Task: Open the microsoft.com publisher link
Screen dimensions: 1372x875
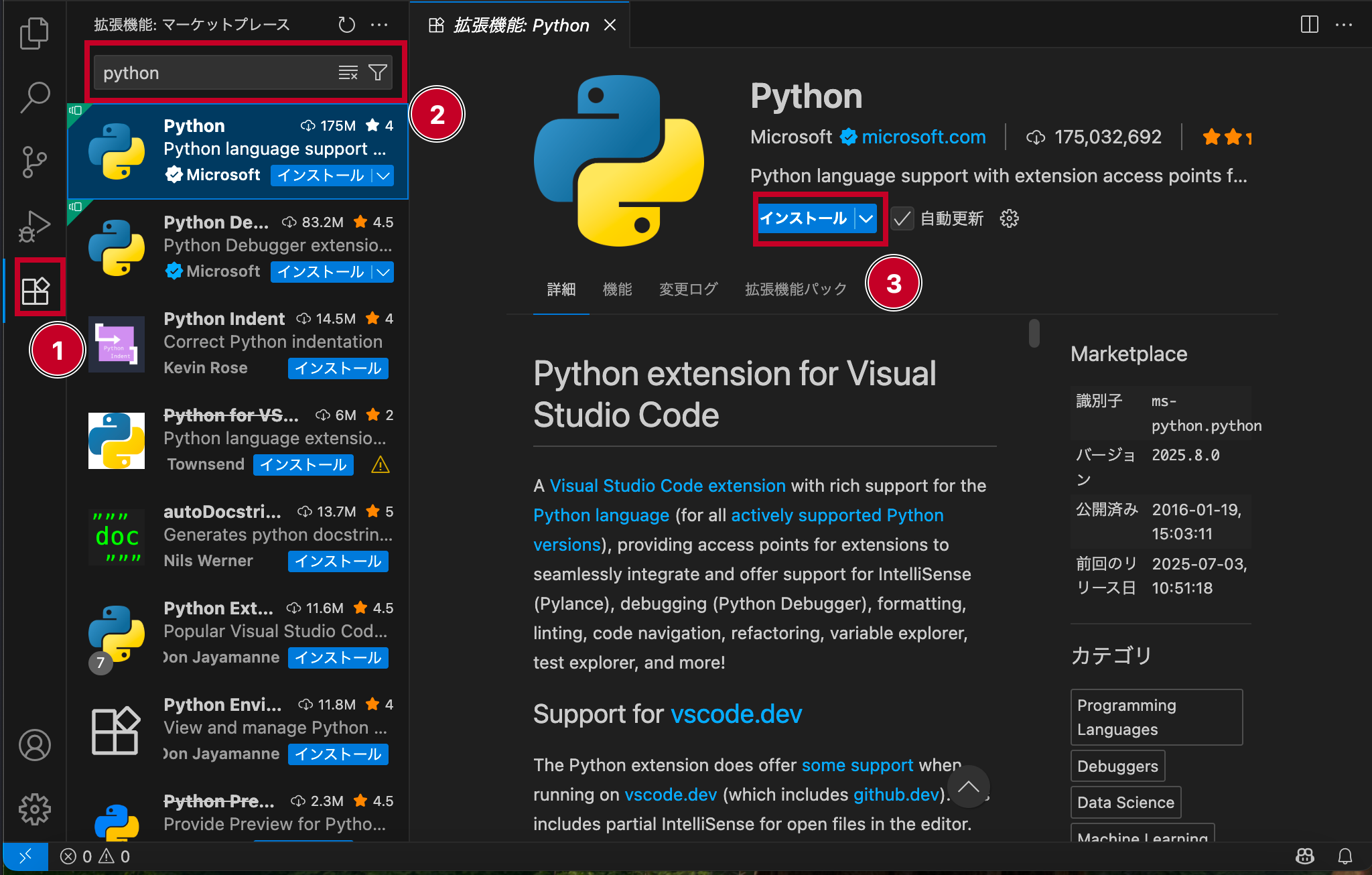Action: pyautogui.click(x=923, y=137)
